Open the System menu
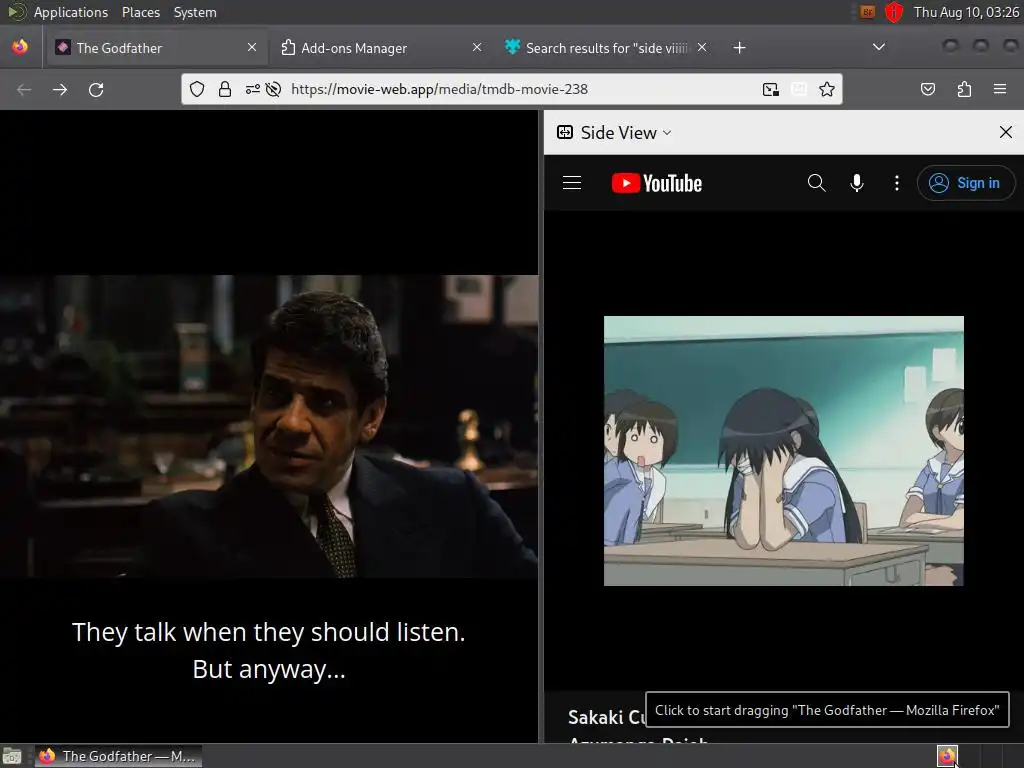 pyautogui.click(x=195, y=12)
